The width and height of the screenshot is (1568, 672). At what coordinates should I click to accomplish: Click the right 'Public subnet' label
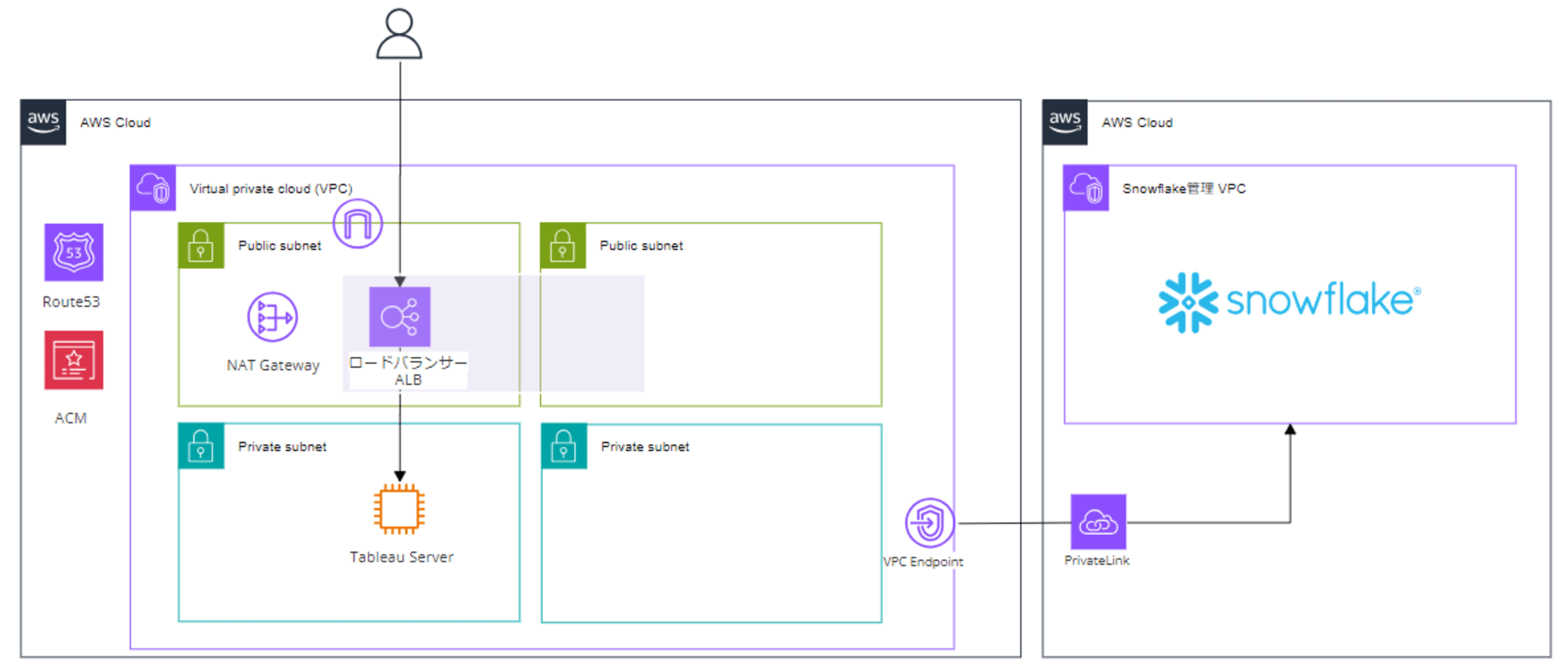[x=641, y=245]
